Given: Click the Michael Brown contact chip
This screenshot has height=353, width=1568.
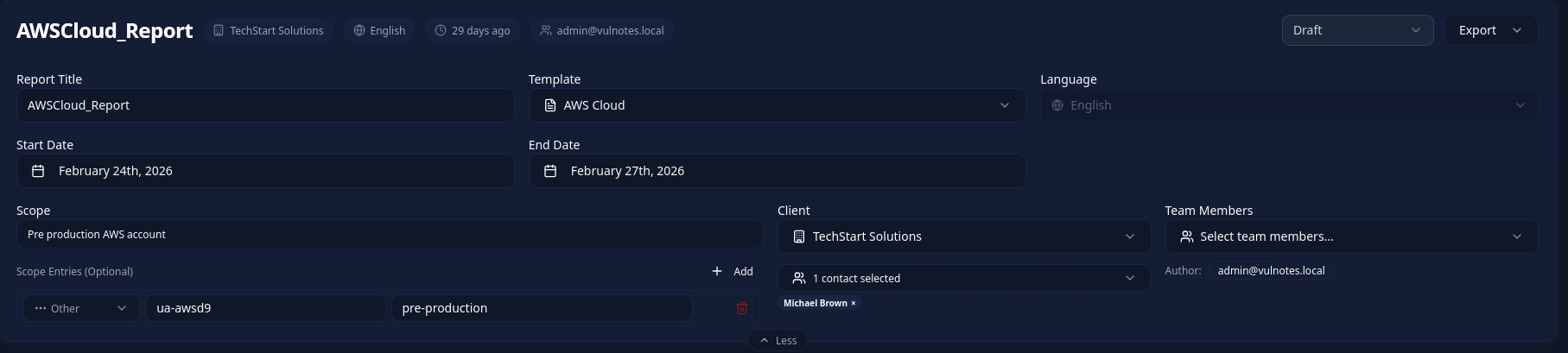Looking at the screenshot, I should (x=819, y=303).
